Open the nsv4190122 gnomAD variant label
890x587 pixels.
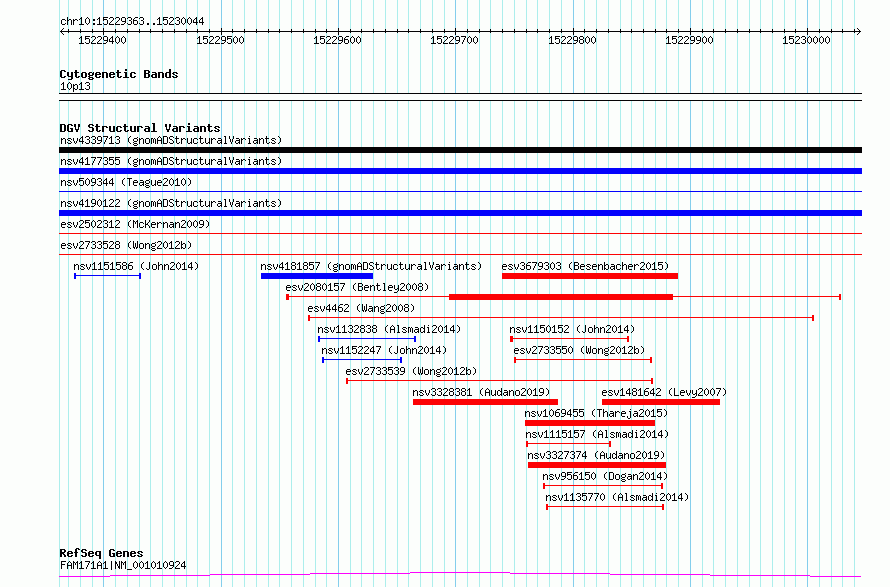171,203
